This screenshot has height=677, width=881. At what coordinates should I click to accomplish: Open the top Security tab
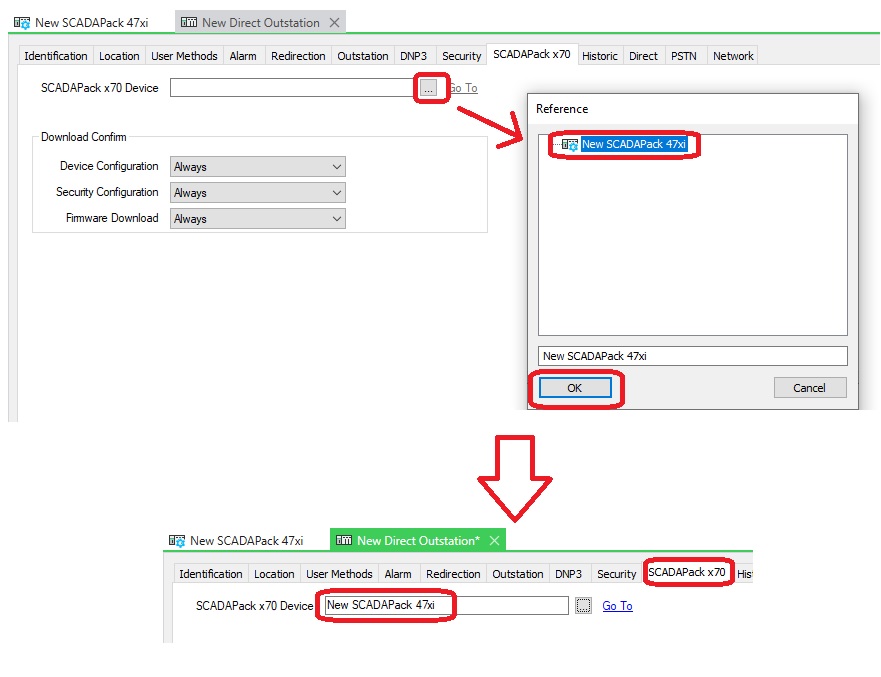click(462, 56)
